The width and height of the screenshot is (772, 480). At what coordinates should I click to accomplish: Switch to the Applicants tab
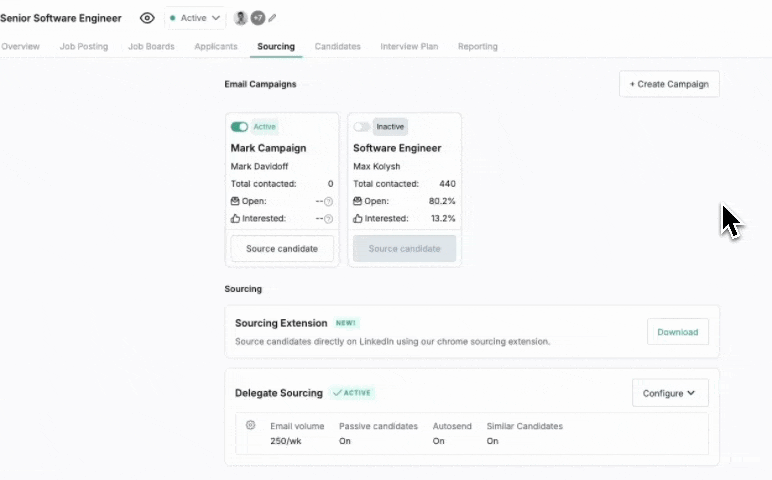point(216,46)
